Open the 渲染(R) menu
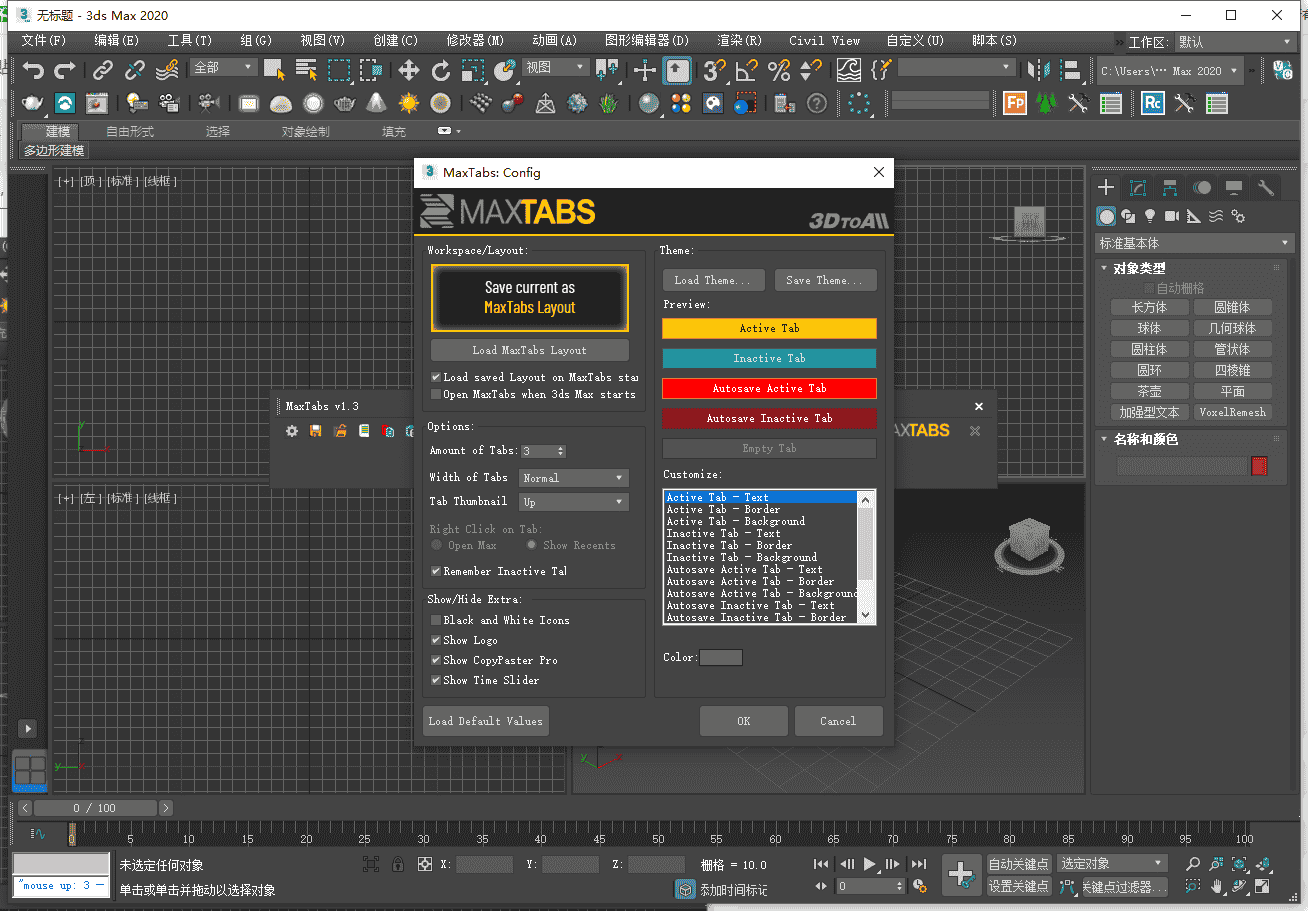1308x911 pixels. pyautogui.click(x=739, y=41)
